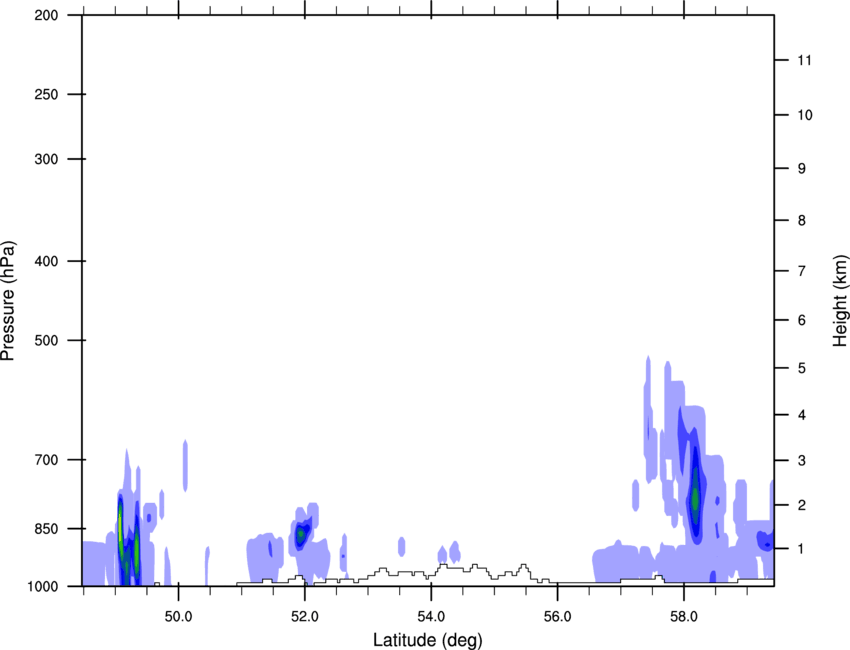850x650 pixels.
Task: Click the Latitude (deg) axis title
Action: pos(427,640)
